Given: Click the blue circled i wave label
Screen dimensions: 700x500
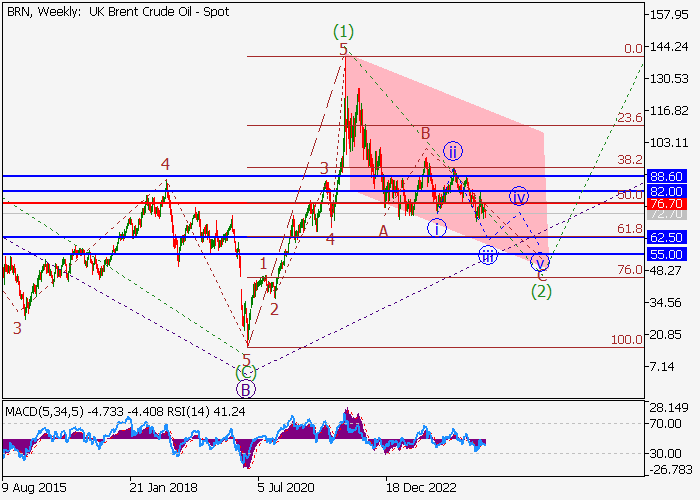Looking at the screenshot, I should coord(437,228).
